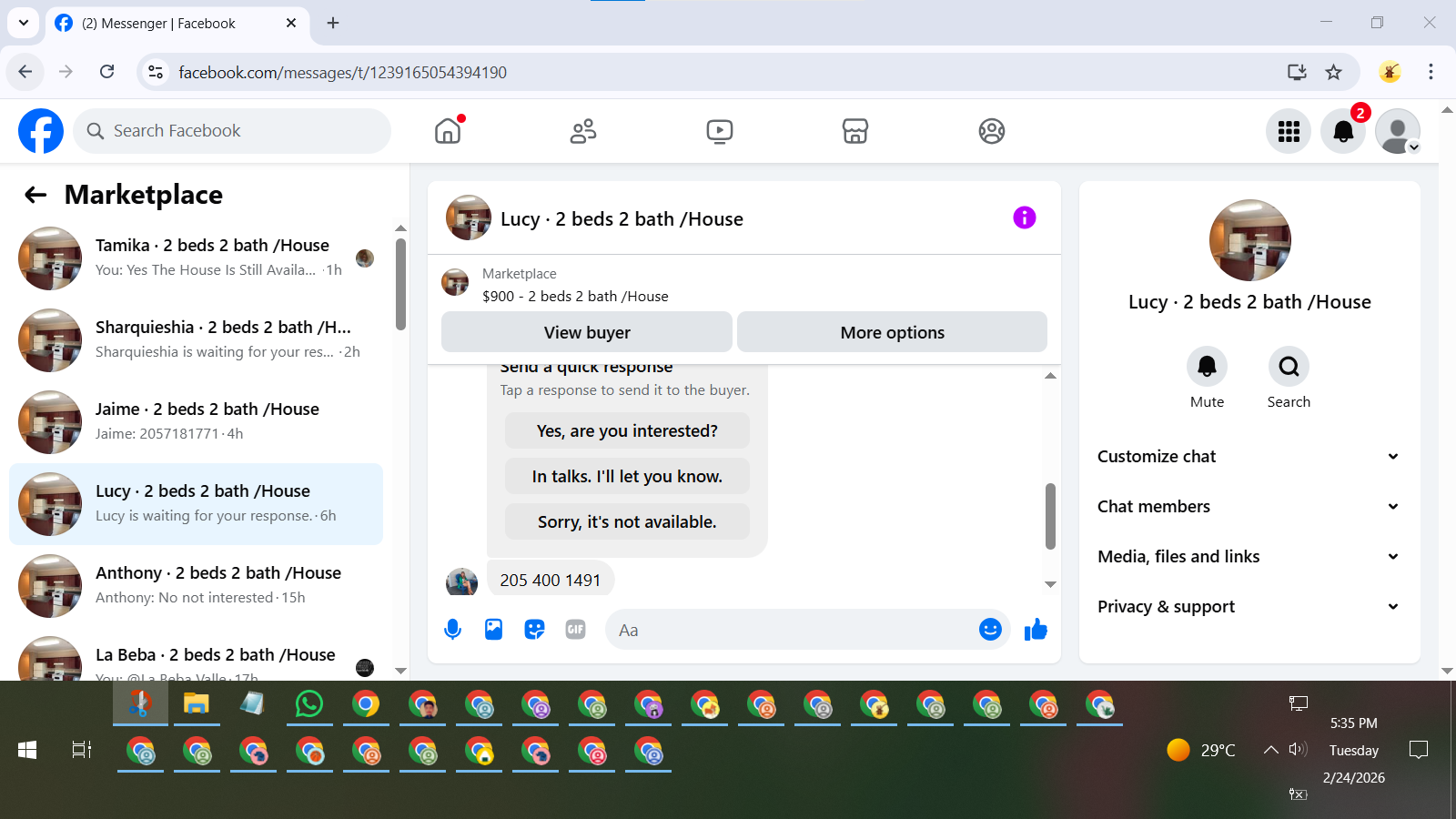1456x819 pixels.
Task: Click the listing thumbnail beside $900 Marketplace
Action: tap(455, 282)
